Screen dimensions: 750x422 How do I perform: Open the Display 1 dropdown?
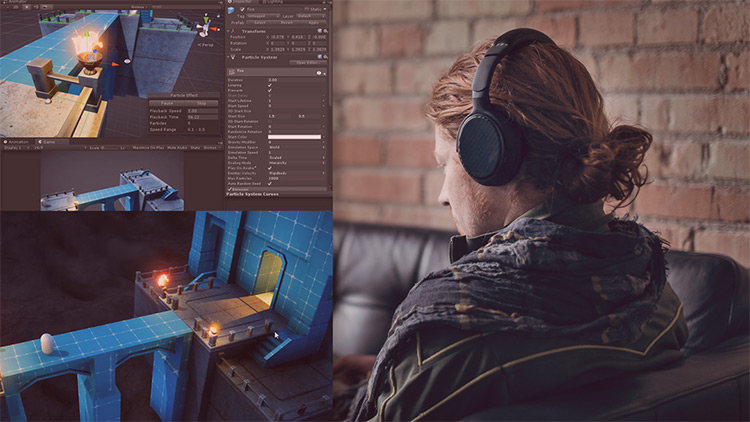[x=17, y=148]
